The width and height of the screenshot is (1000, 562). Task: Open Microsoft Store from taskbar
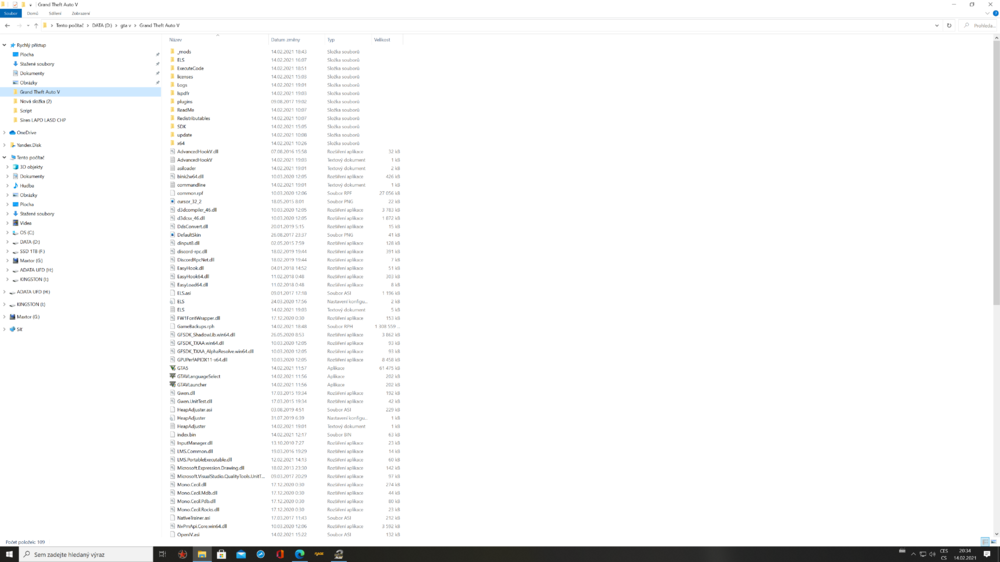click(221, 554)
